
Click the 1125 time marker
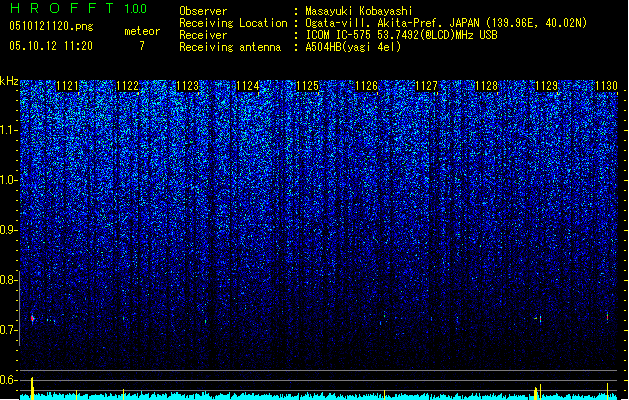tap(307, 86)
